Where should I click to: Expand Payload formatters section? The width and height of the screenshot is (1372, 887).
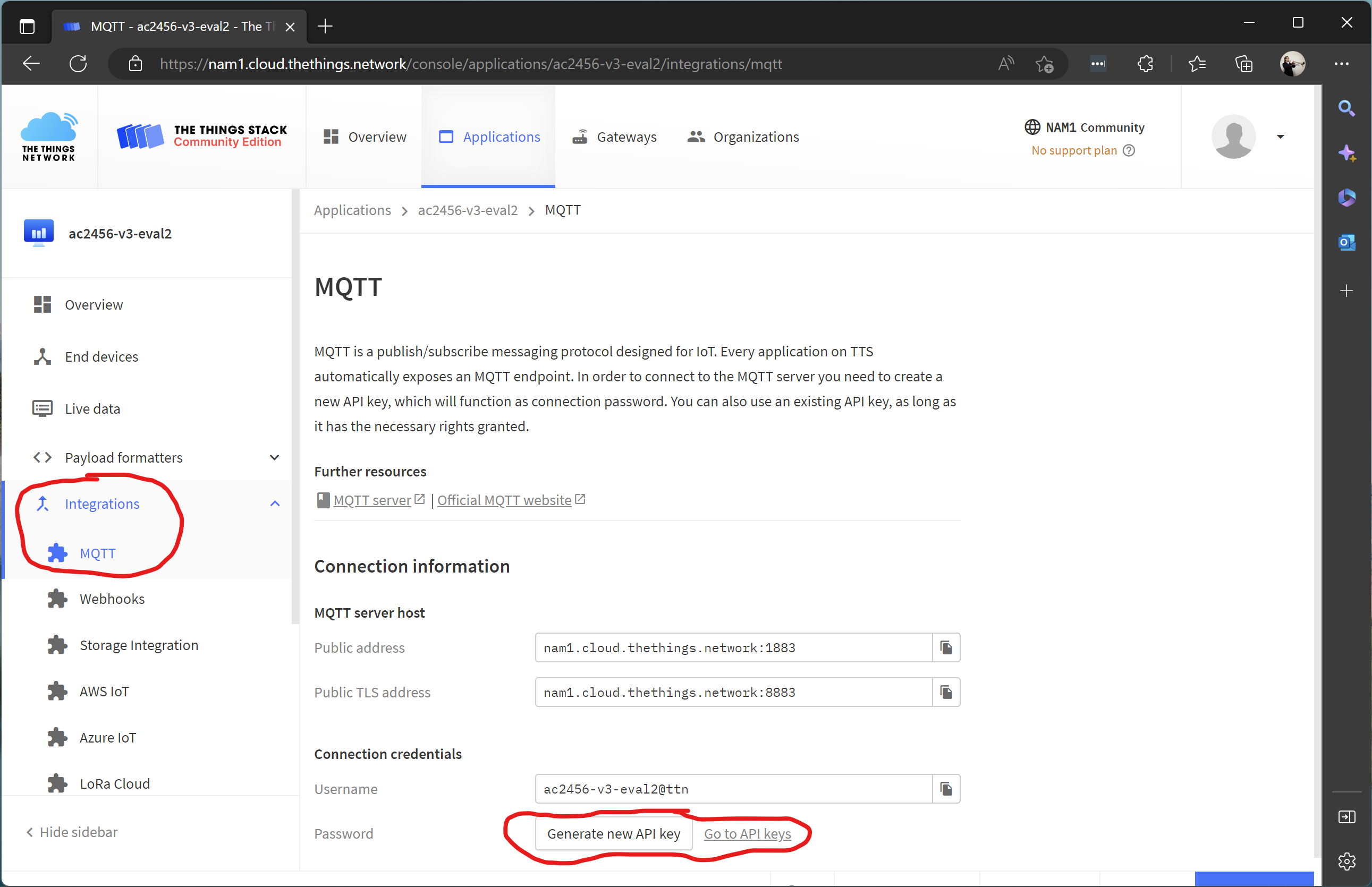click(274, 457)
